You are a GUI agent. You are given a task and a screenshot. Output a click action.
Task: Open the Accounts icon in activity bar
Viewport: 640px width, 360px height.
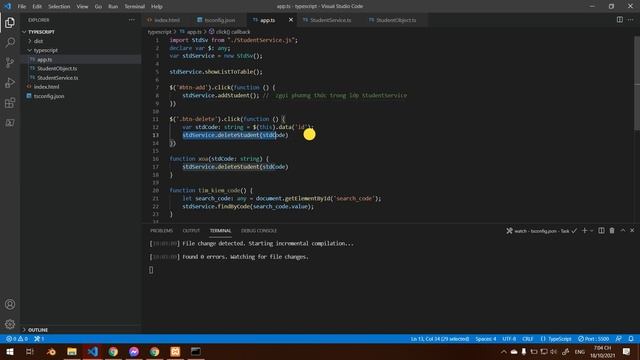(x=10, y=304)
